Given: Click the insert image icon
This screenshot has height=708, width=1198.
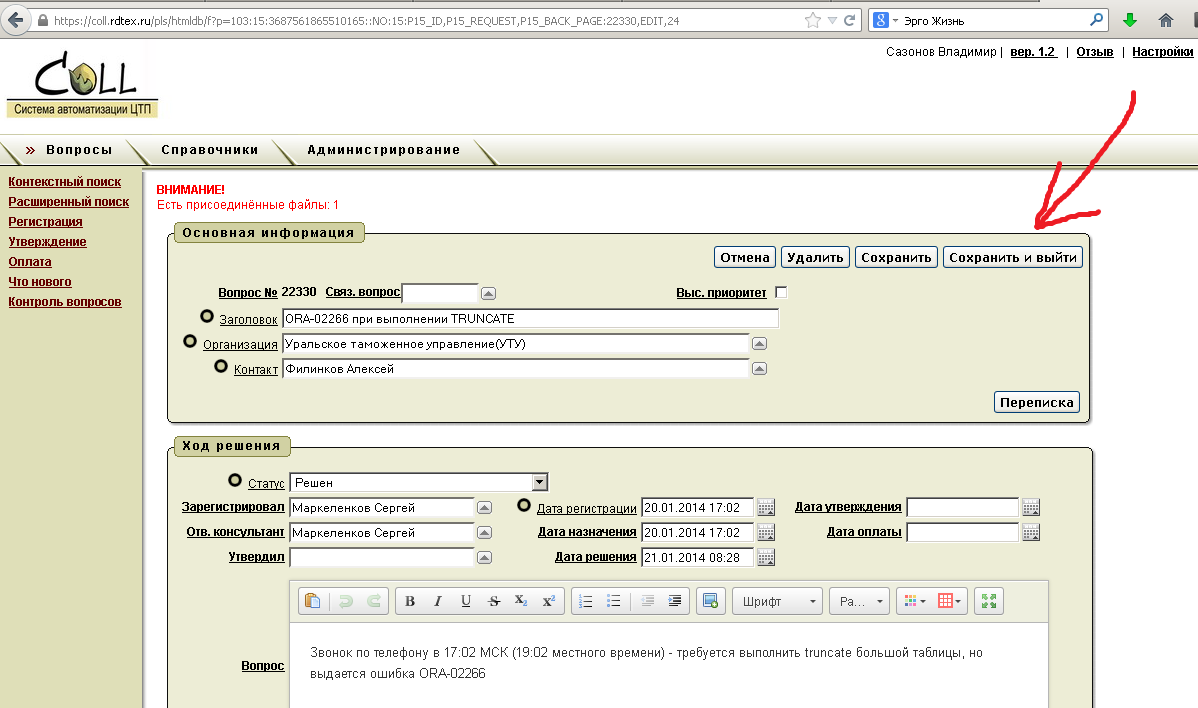Looking at the screenshot, I should pyautogui.click(x=710, y=601).
